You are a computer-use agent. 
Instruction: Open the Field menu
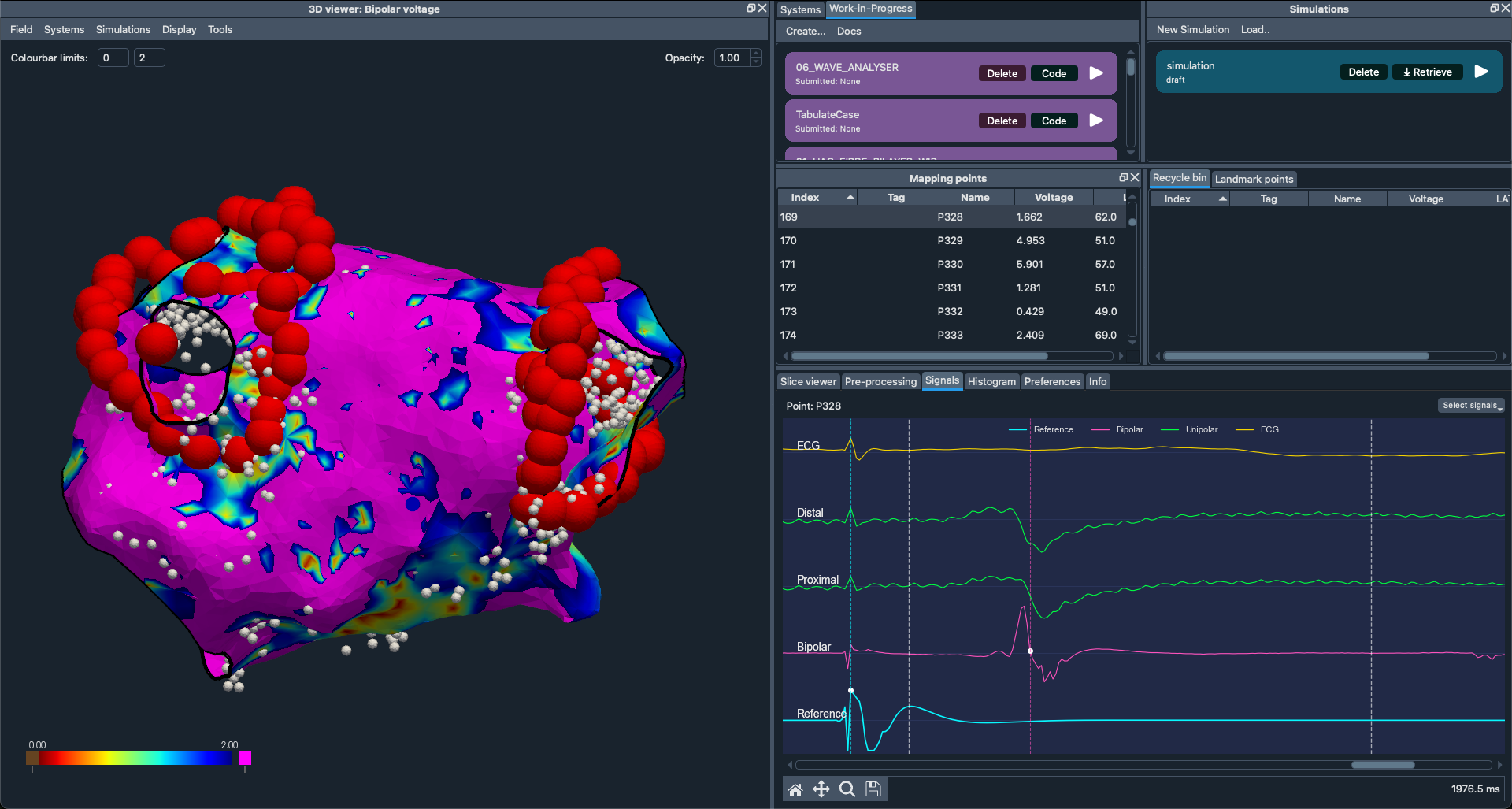[x=21, y=30]
